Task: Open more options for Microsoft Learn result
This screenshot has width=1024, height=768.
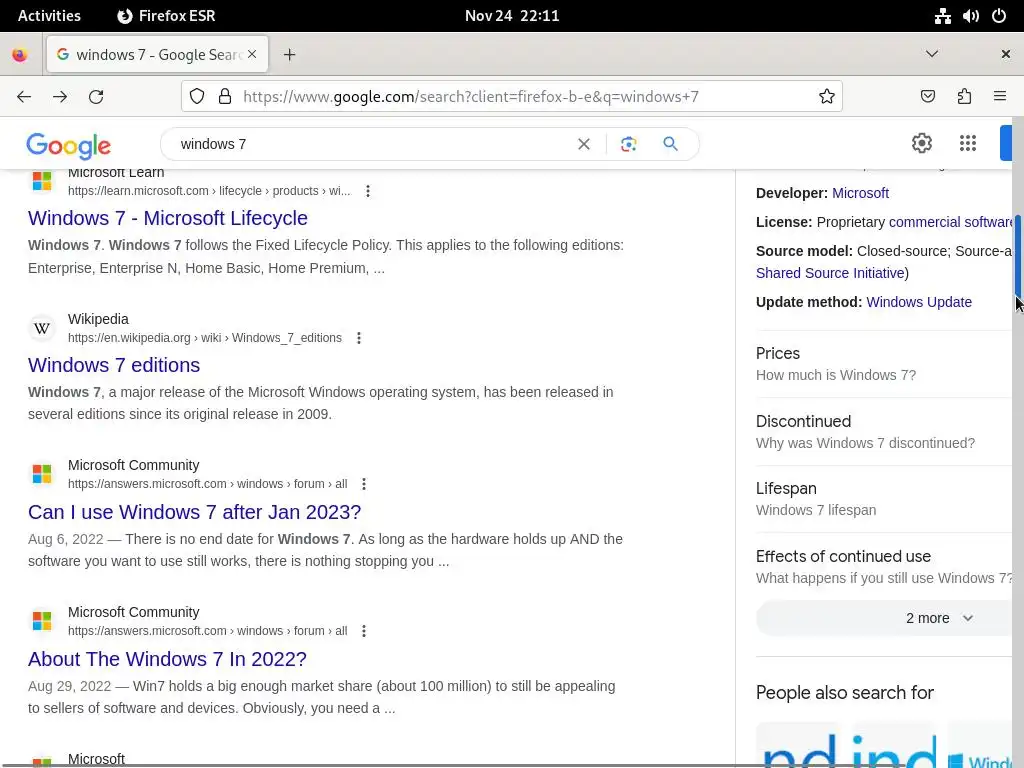Action: pyautogui.click(x=368, y=191)
